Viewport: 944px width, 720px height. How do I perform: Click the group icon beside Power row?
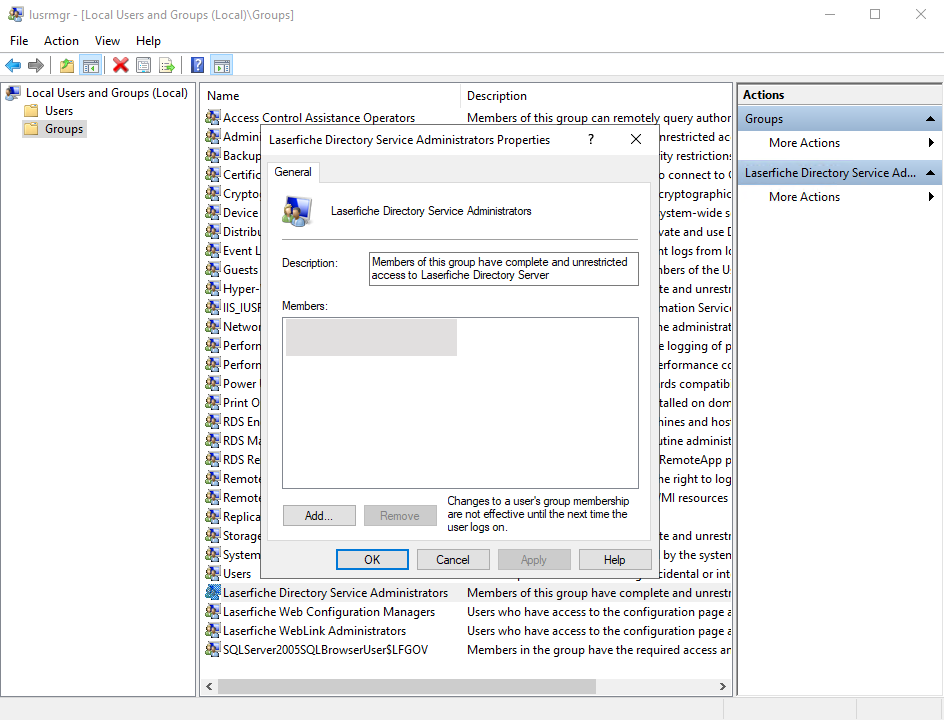213,383
